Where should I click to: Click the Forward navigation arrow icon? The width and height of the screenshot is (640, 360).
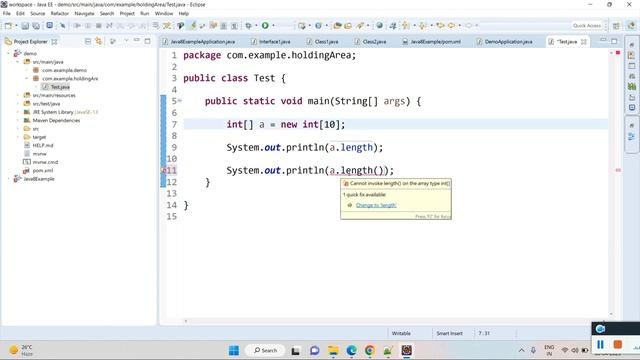pos(469,26)
